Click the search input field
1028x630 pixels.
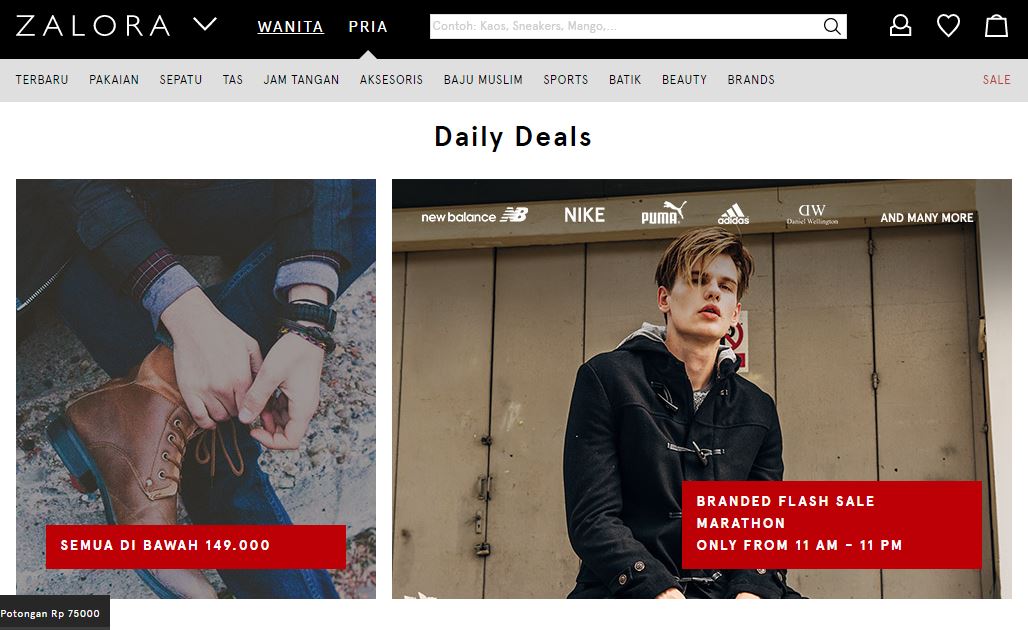pos(625,26)
